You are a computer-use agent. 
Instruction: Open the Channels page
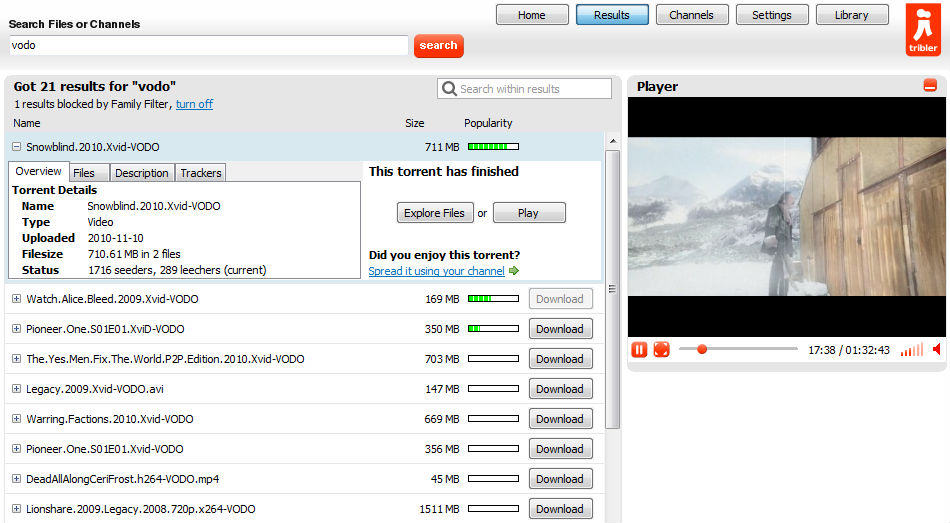(x=691, y=15)
